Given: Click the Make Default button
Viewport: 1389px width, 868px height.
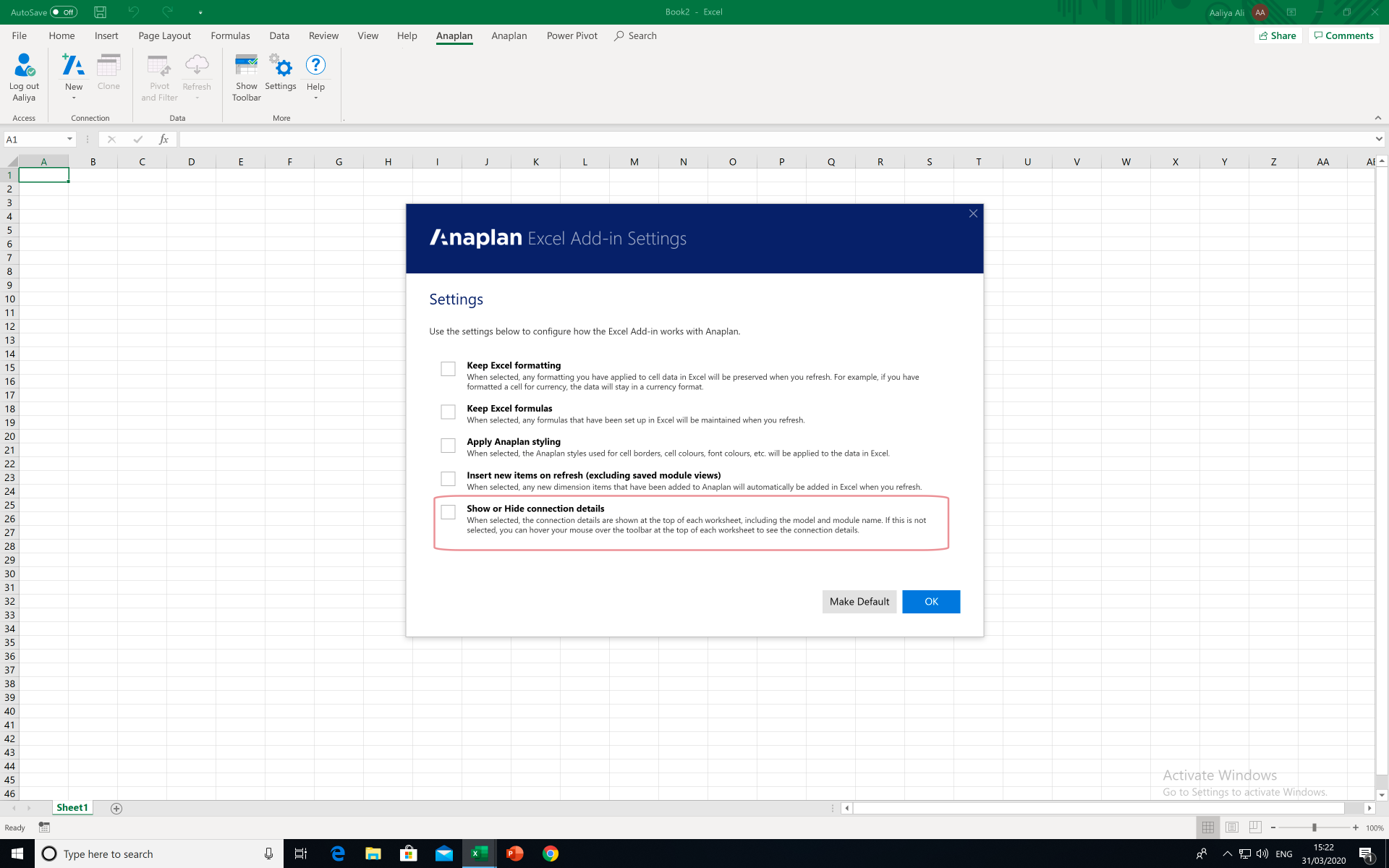Looking at the screenshot, I should click(x=859, y=602).
